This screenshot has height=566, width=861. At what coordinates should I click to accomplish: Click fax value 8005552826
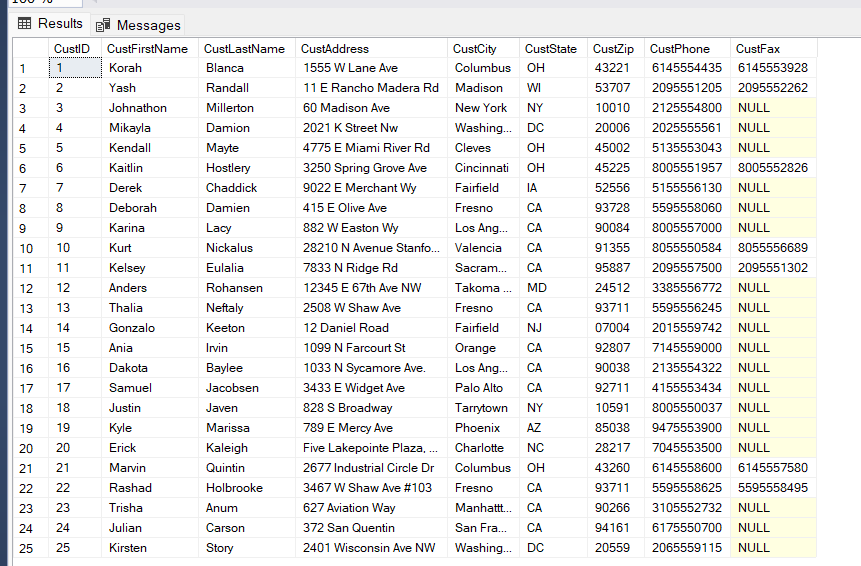(x=774, y=168)
